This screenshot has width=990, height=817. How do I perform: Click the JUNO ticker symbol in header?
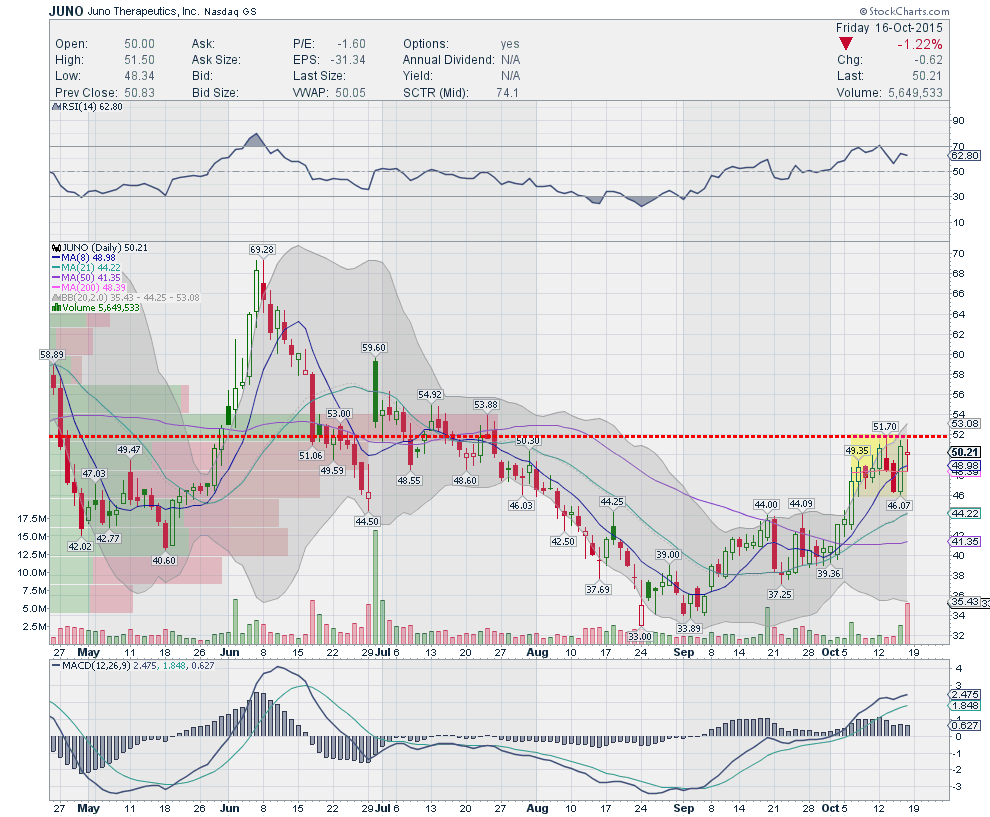(66, 11)
